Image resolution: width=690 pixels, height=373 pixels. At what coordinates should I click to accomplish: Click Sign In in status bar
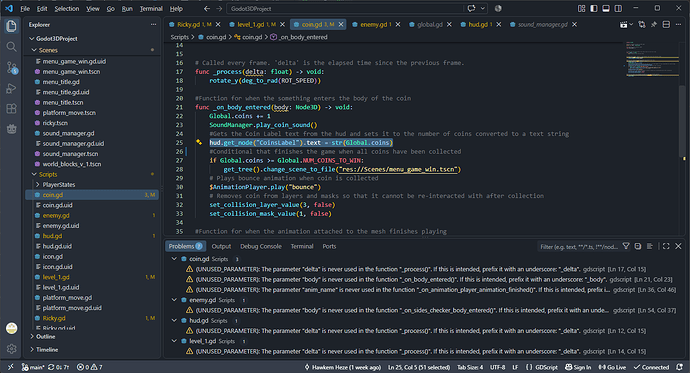click(577, 367)
